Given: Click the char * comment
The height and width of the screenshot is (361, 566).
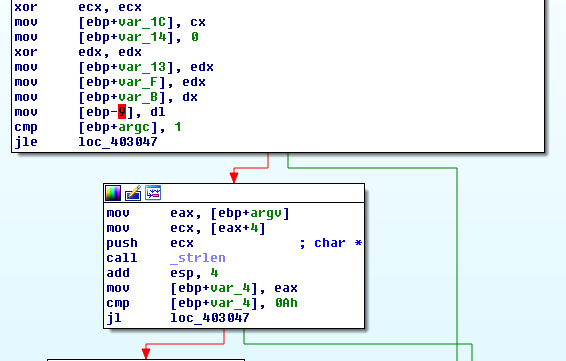Looking at the screenshot, I should tap(331, 243).
